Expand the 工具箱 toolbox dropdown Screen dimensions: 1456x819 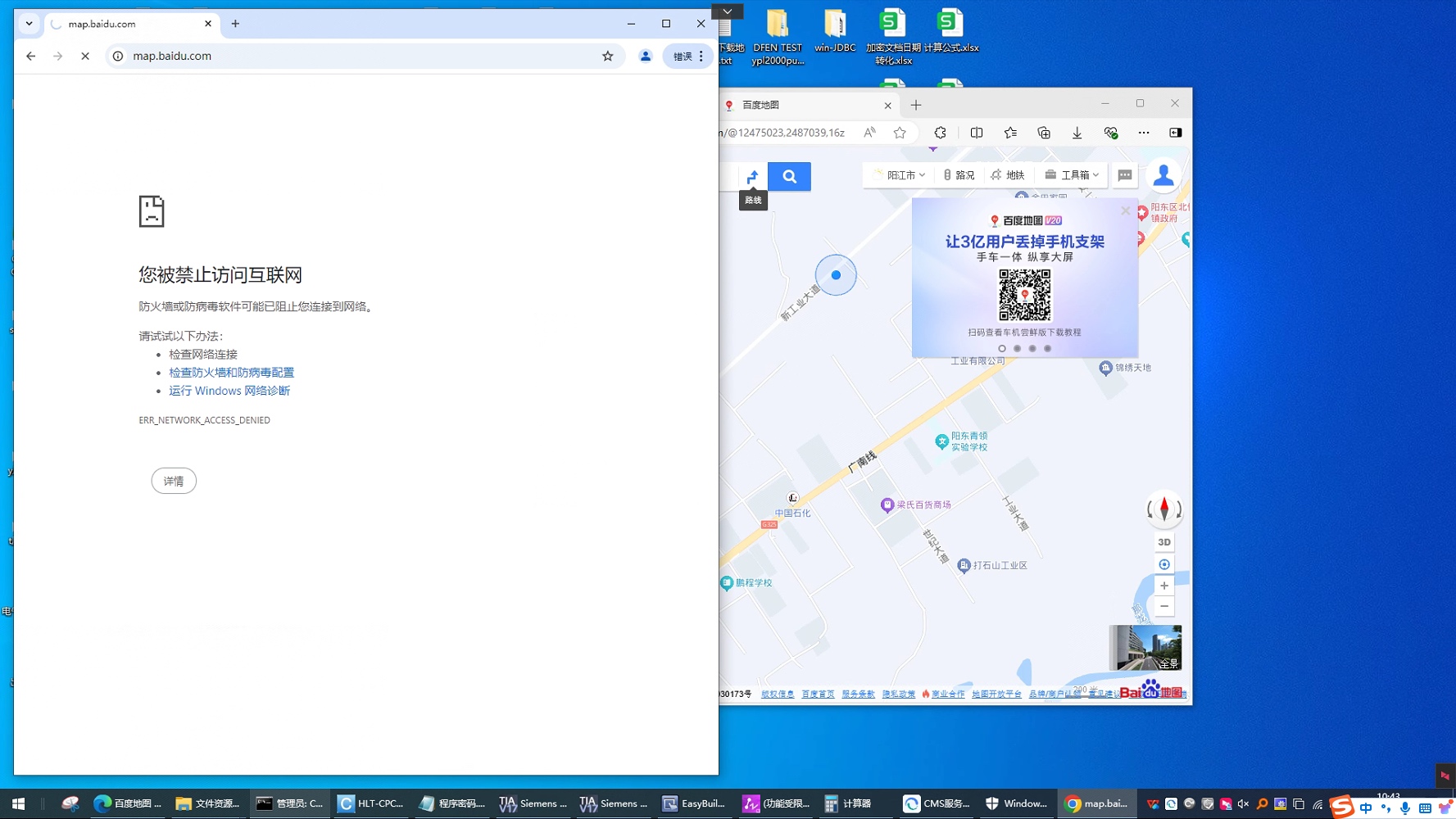(1072, 175)
